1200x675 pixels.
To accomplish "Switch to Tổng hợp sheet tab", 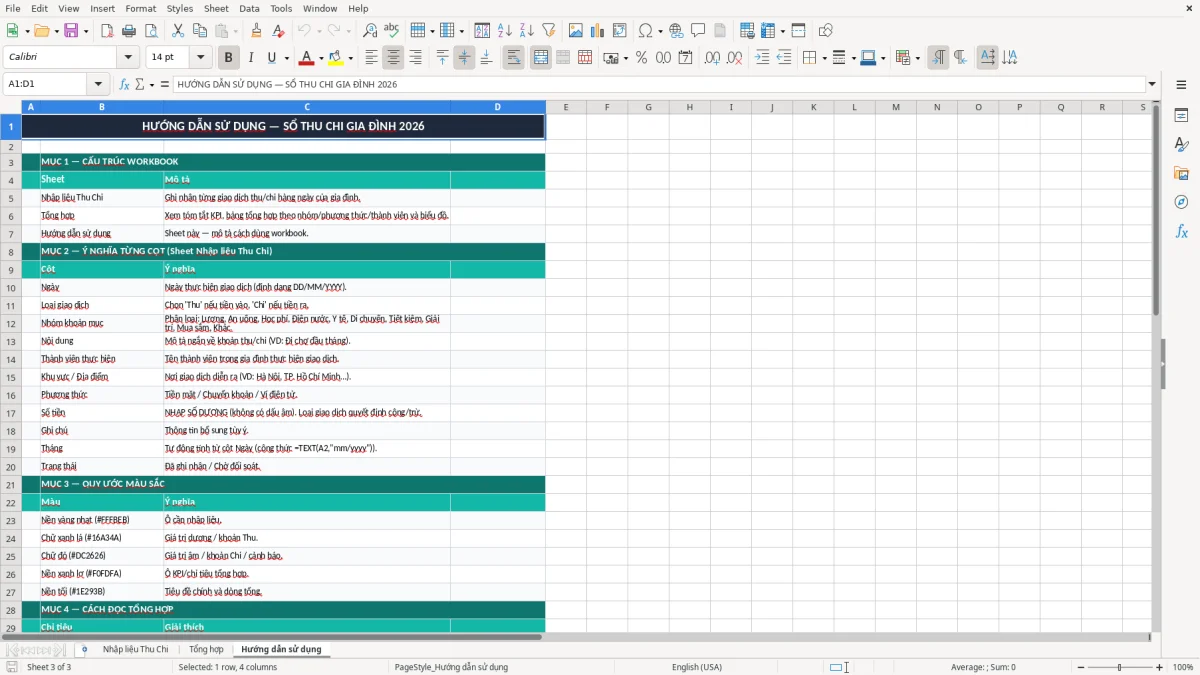I will point(206,649).
